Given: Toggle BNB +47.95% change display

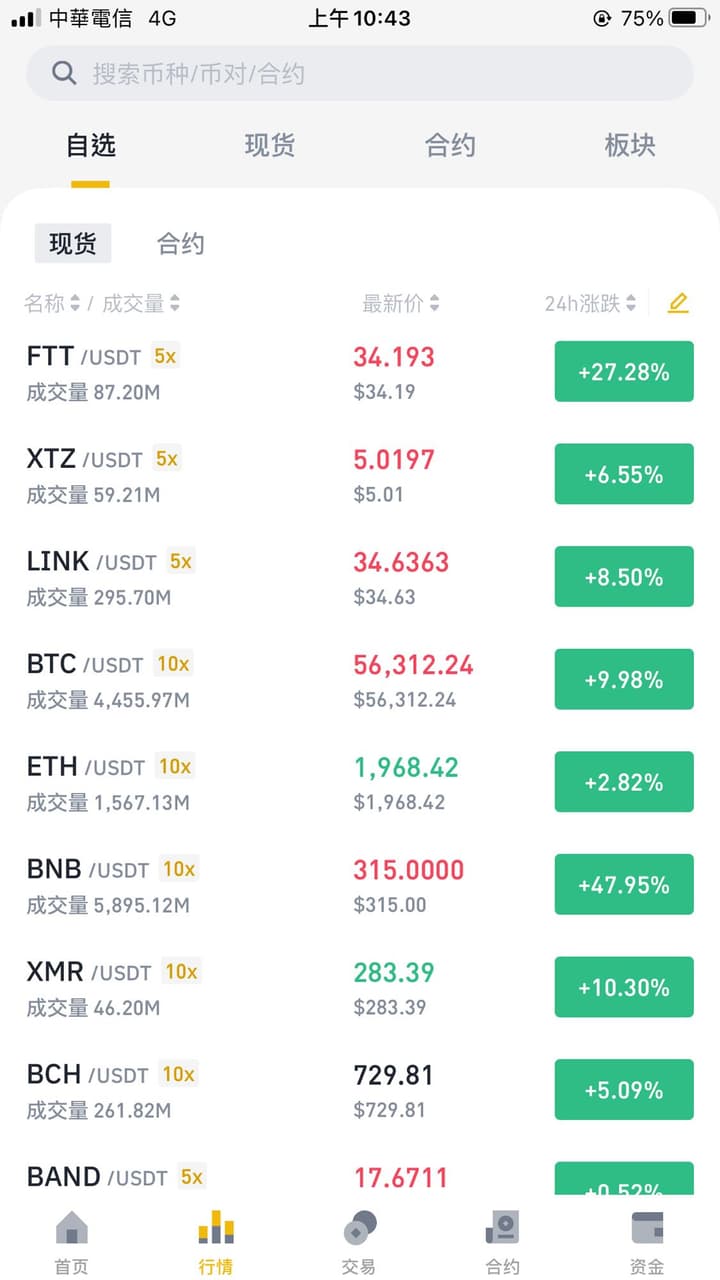Looking at the screenshot, I should (624, 885).
